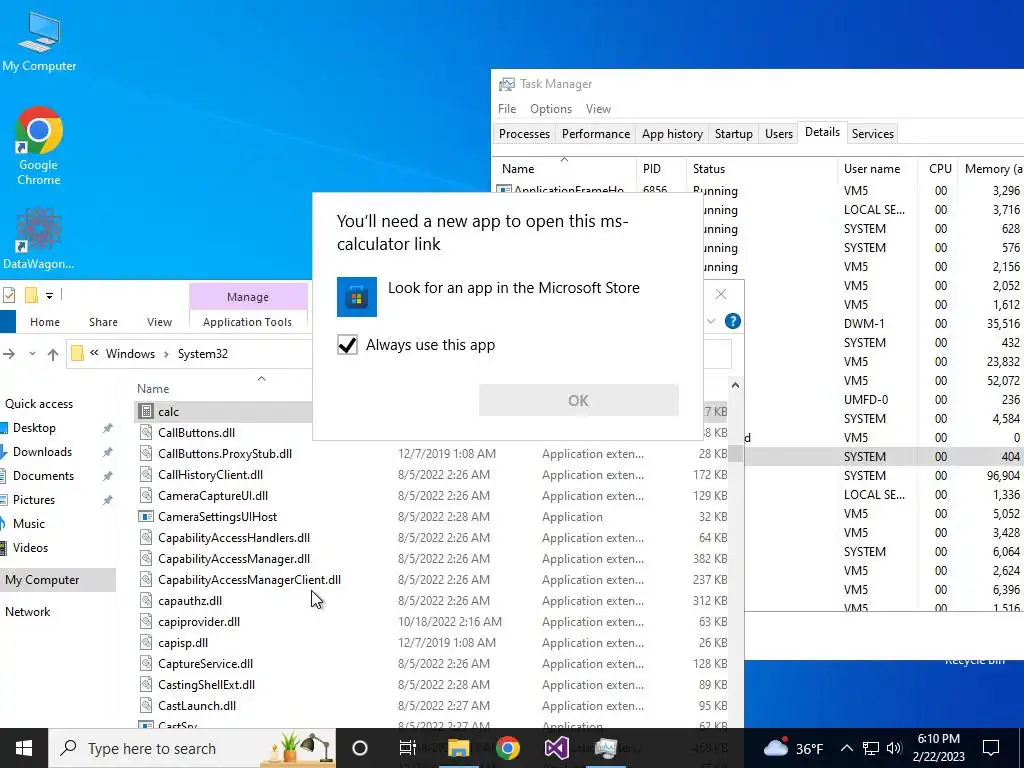The height and width of the screenshot is (768, 1024).
Task: Switch to the Performance tab
Action: [596, 134]
